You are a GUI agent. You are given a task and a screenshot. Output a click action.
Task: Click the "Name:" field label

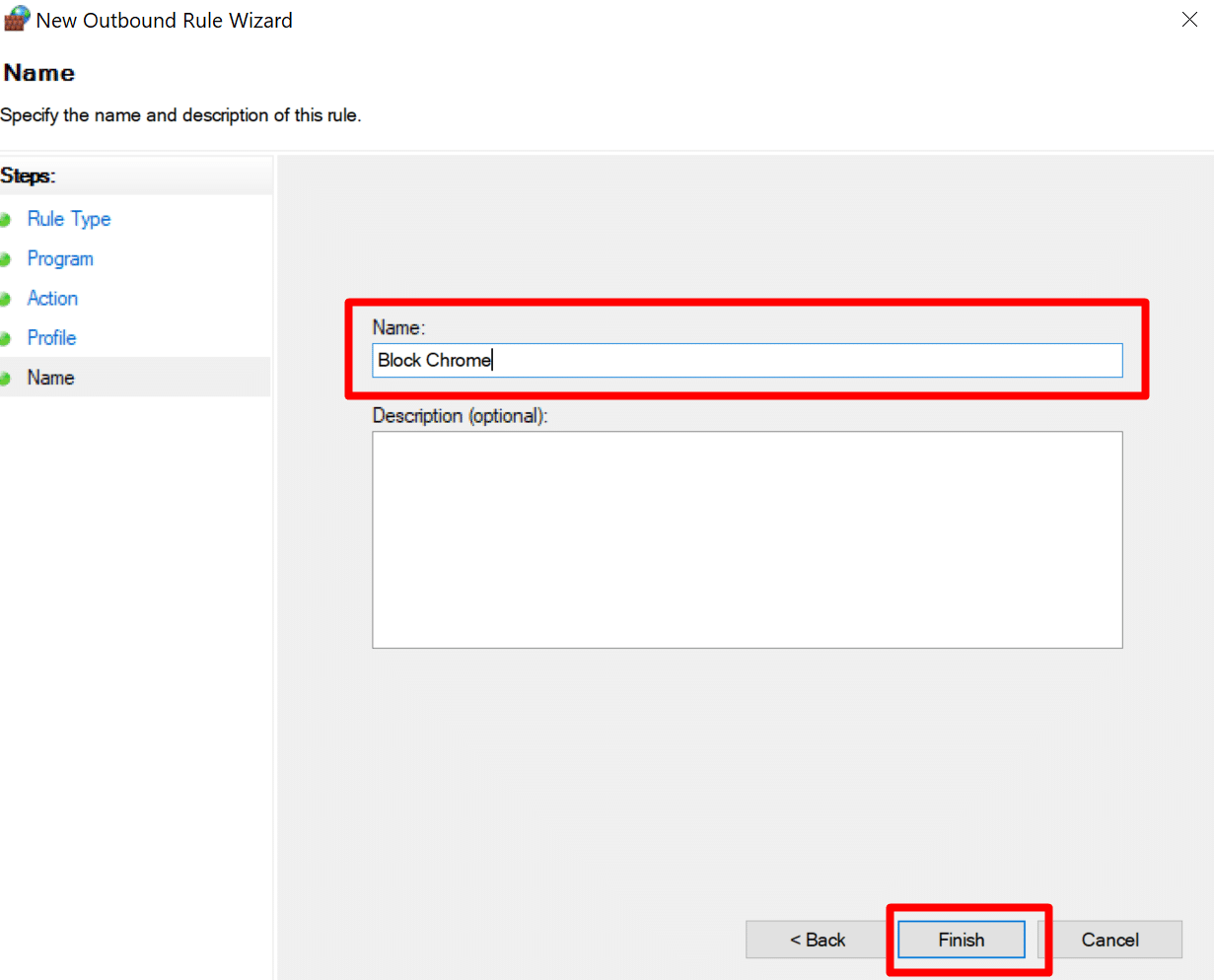click(398, 327)
